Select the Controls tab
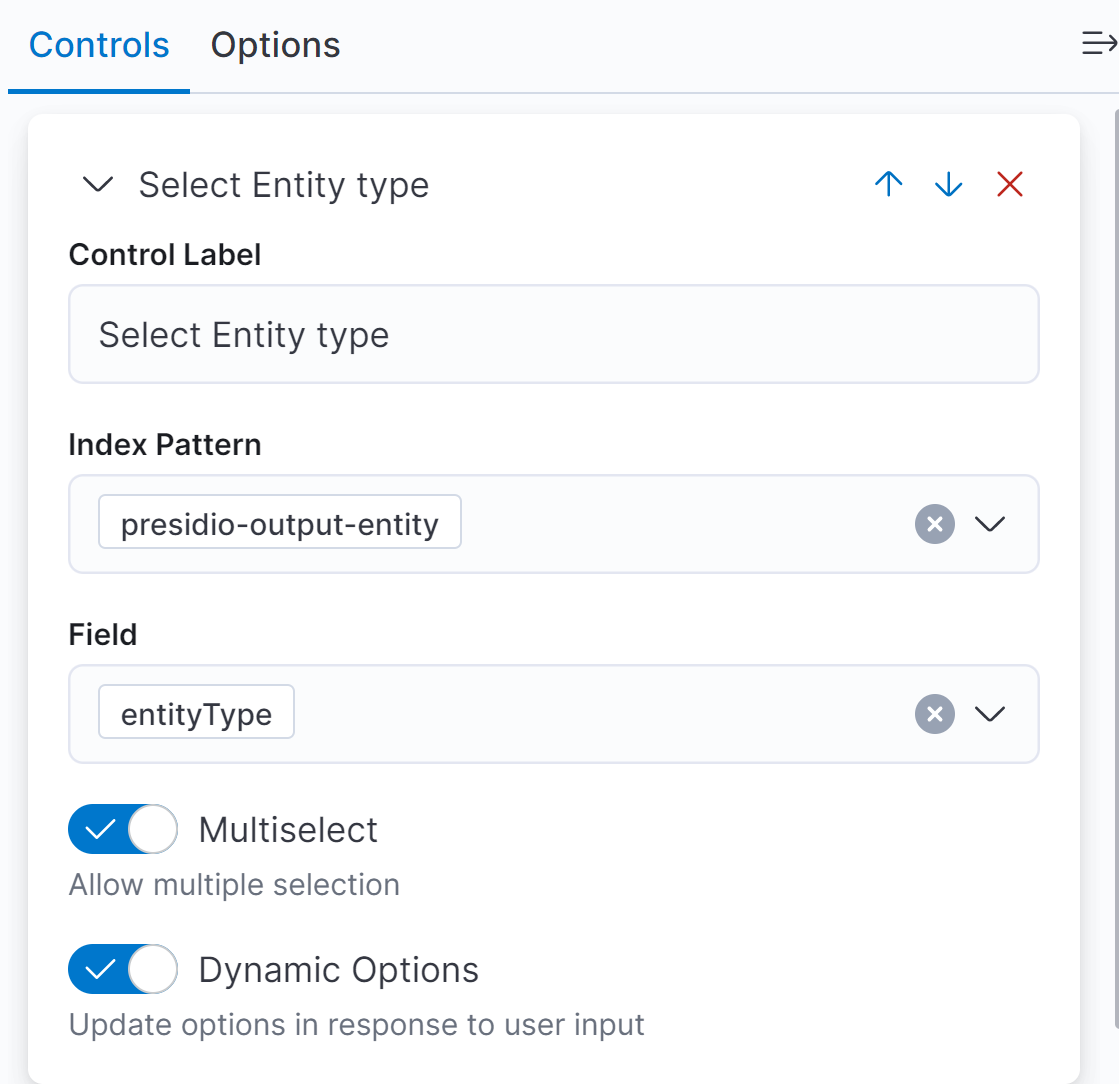 point(97,45)
